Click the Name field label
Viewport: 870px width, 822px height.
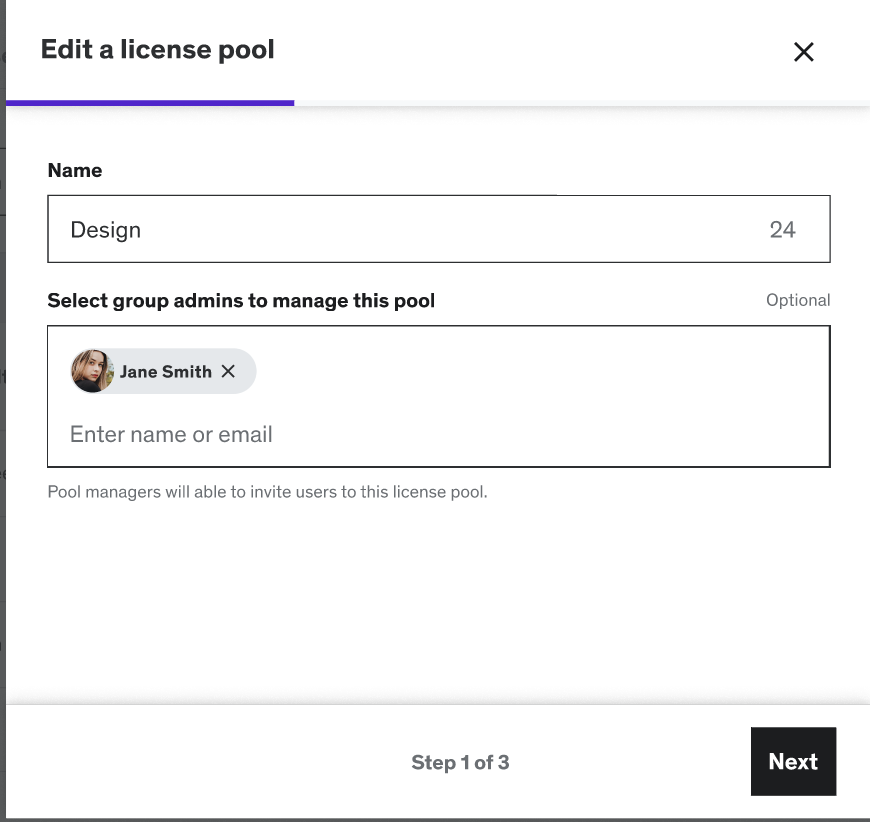point(75,170)
